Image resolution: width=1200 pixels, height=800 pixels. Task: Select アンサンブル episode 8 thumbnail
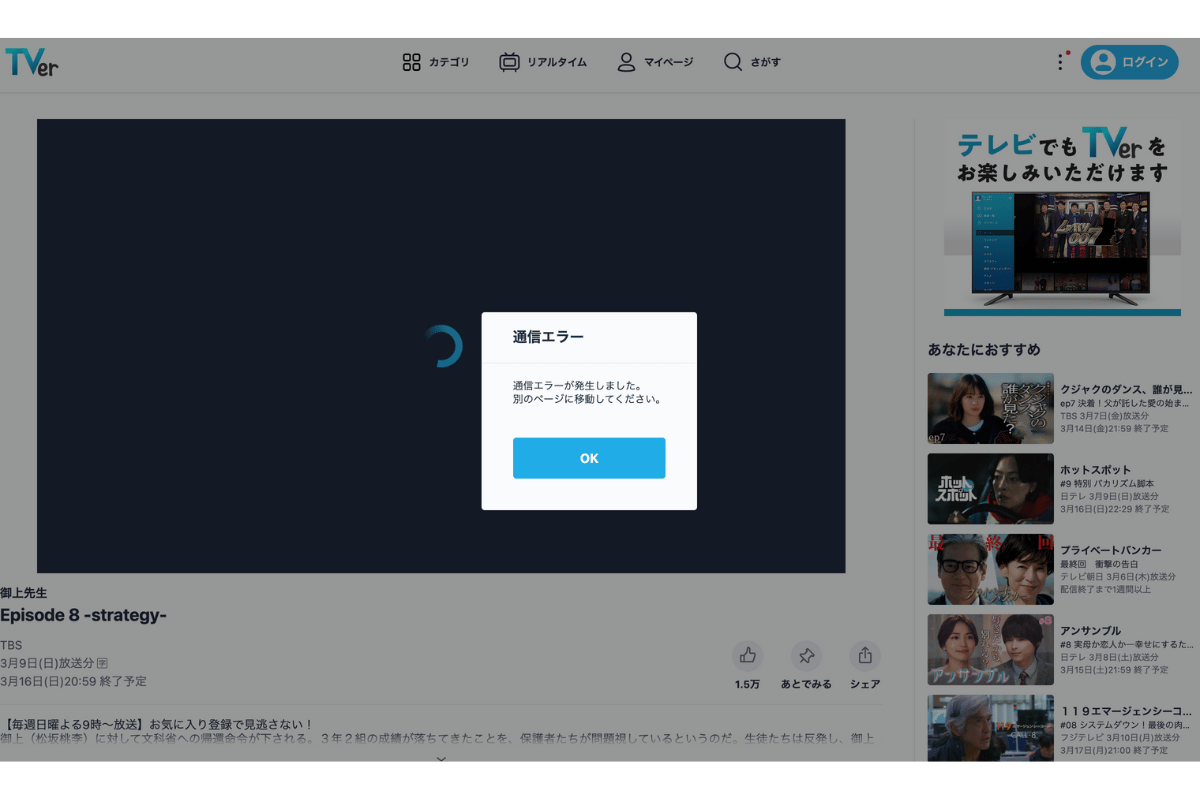point(990,650)
